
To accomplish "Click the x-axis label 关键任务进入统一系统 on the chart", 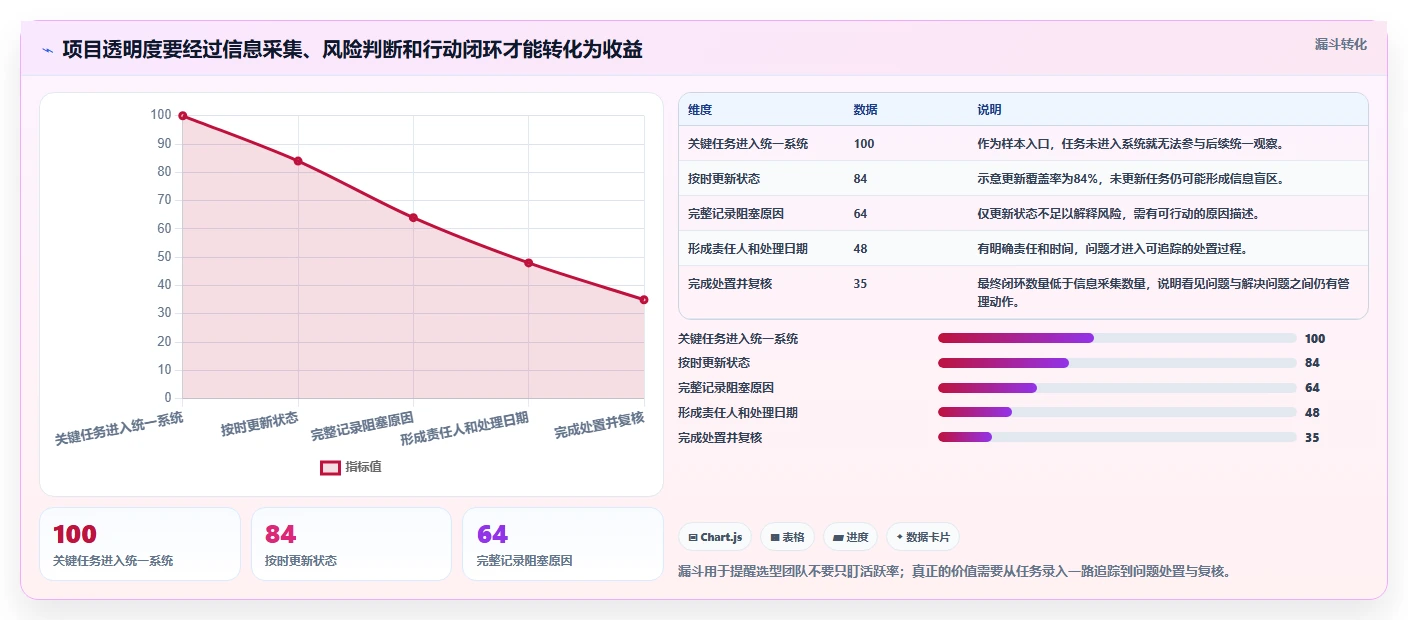I will (119, 428).
